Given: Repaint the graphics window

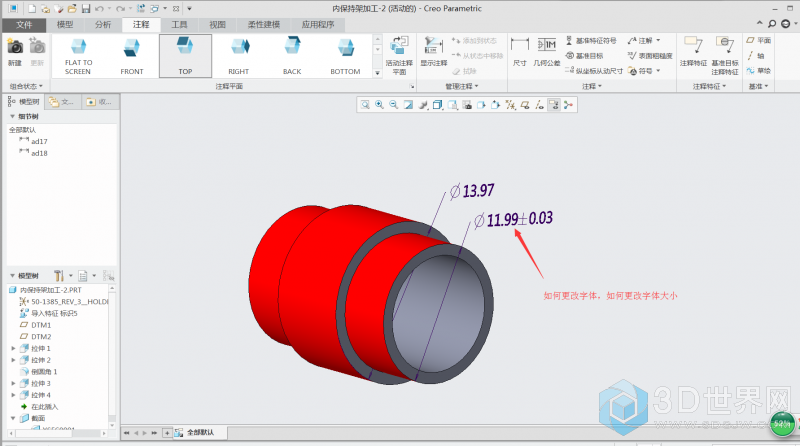Looking at the screenshot, I should click(x=408, y=105).
